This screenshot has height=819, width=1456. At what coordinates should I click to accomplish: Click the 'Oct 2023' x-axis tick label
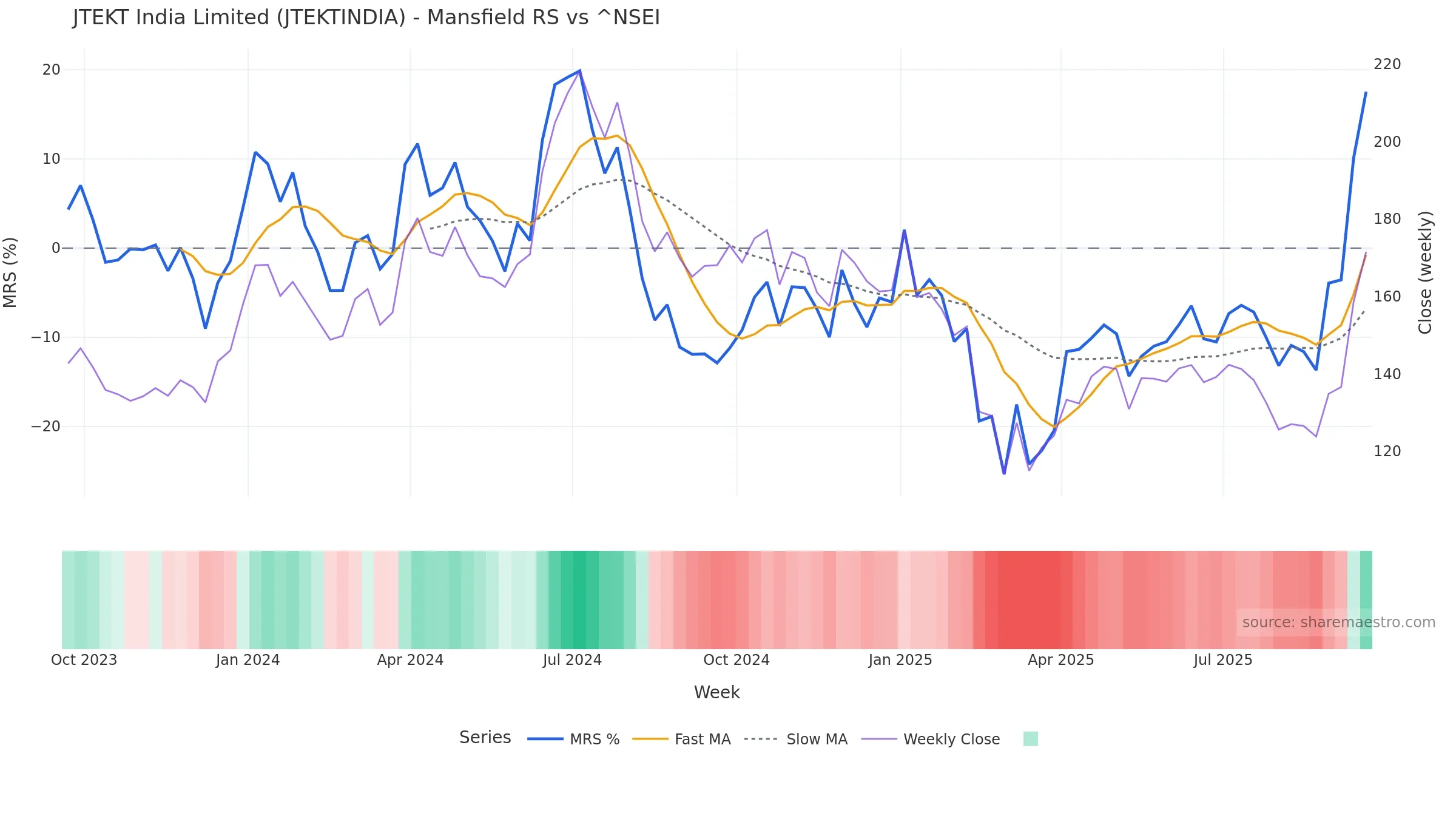(x=84, y=660)
